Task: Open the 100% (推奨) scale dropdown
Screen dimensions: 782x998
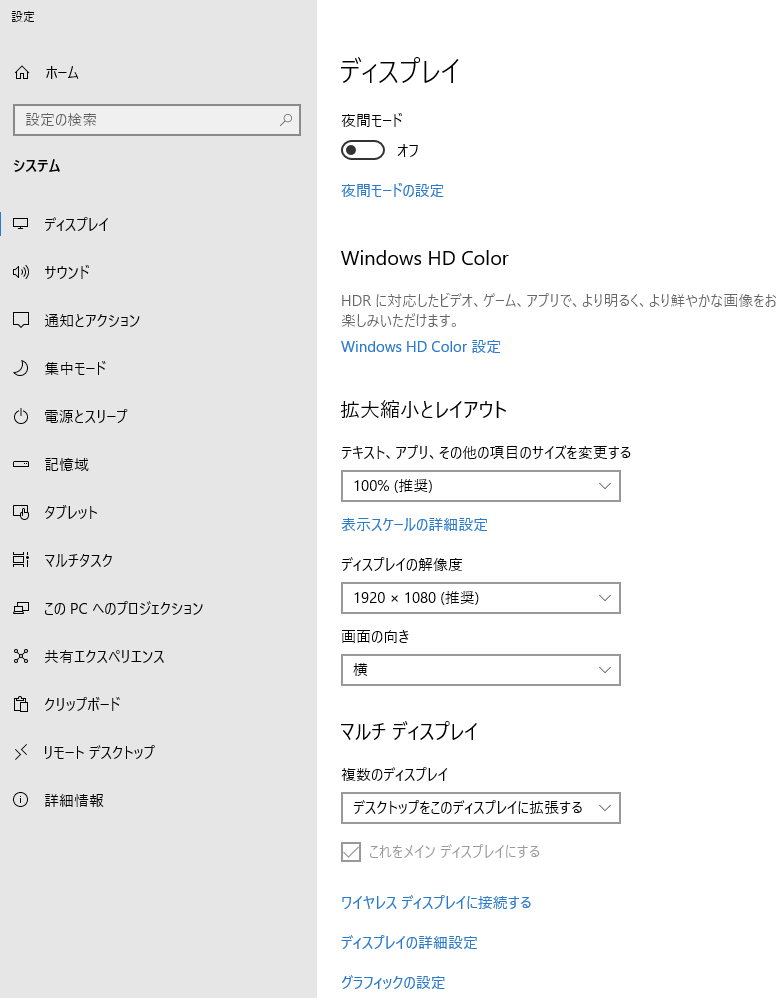Action: tap(480, 486)
